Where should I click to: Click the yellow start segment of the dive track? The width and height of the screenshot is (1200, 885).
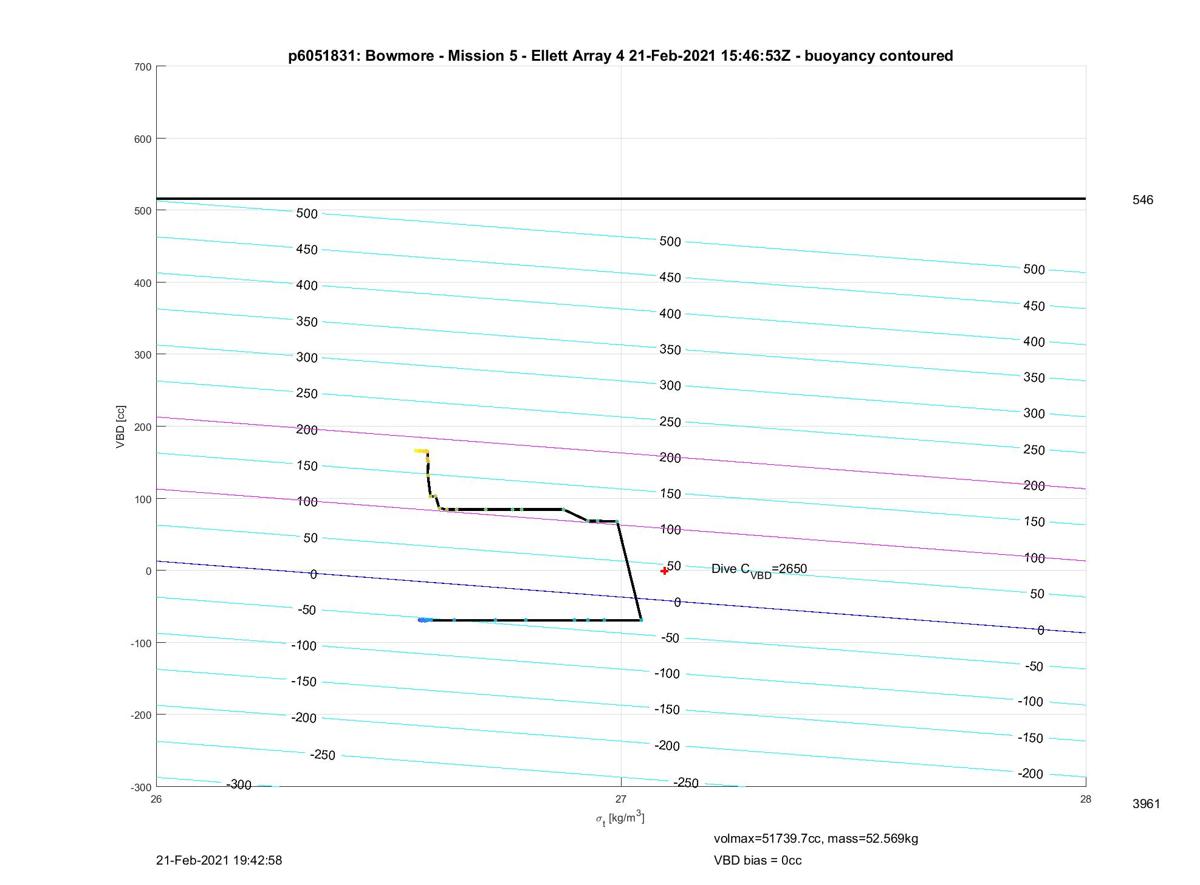(x=422, y=451)
